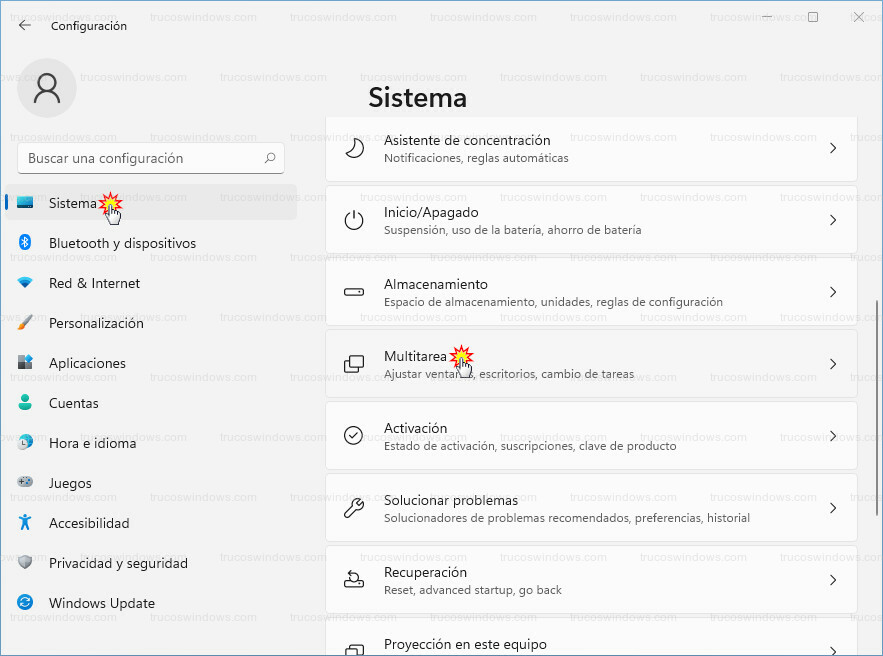Go to Aplicaciones in the sidebar

pyautogui.click(x=87, y=363)
